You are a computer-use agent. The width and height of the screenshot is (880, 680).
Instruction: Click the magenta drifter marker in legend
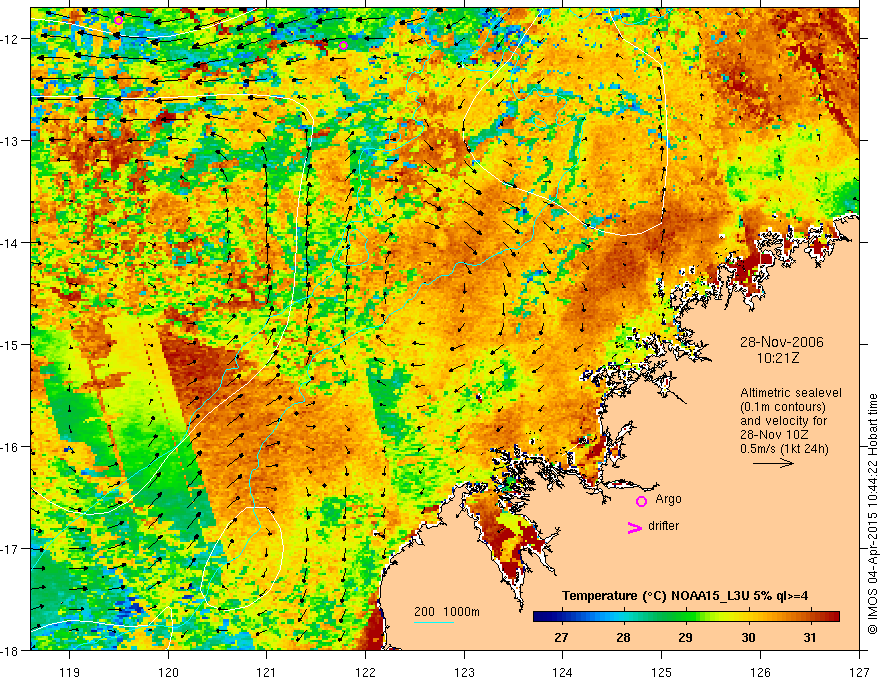634,528
